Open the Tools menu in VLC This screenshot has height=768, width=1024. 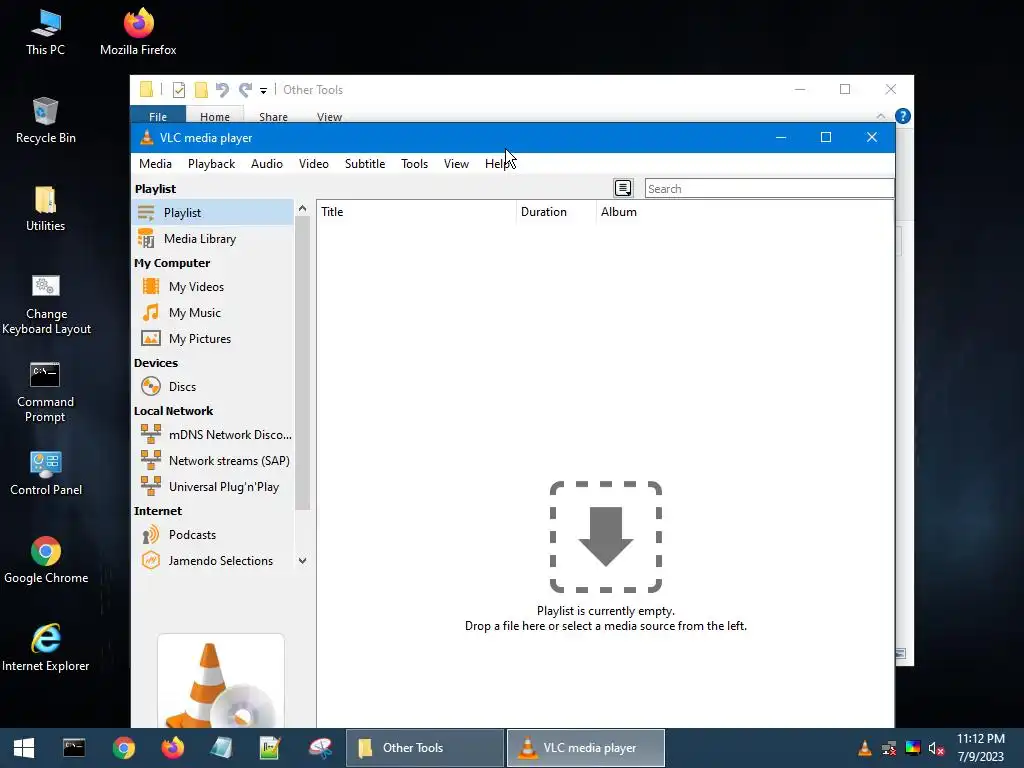[x=414, y=164]
